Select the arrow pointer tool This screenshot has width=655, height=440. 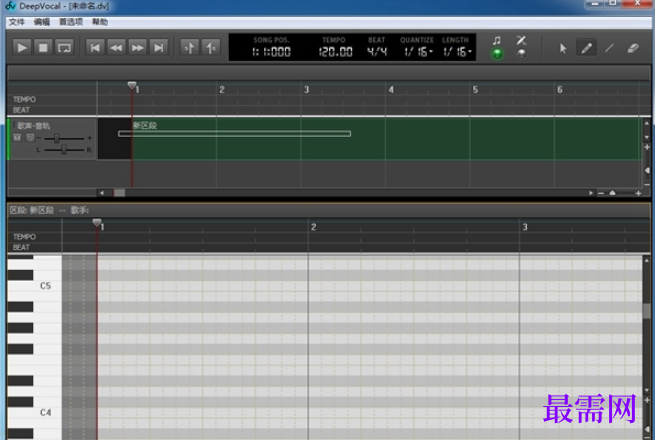pyautogui.click(x=563, y=48)
